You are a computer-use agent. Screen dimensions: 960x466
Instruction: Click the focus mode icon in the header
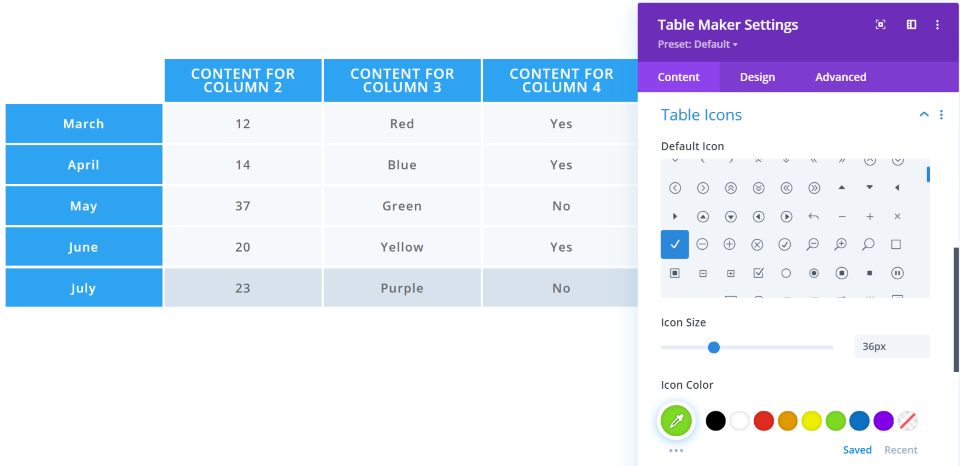[881, 25]
